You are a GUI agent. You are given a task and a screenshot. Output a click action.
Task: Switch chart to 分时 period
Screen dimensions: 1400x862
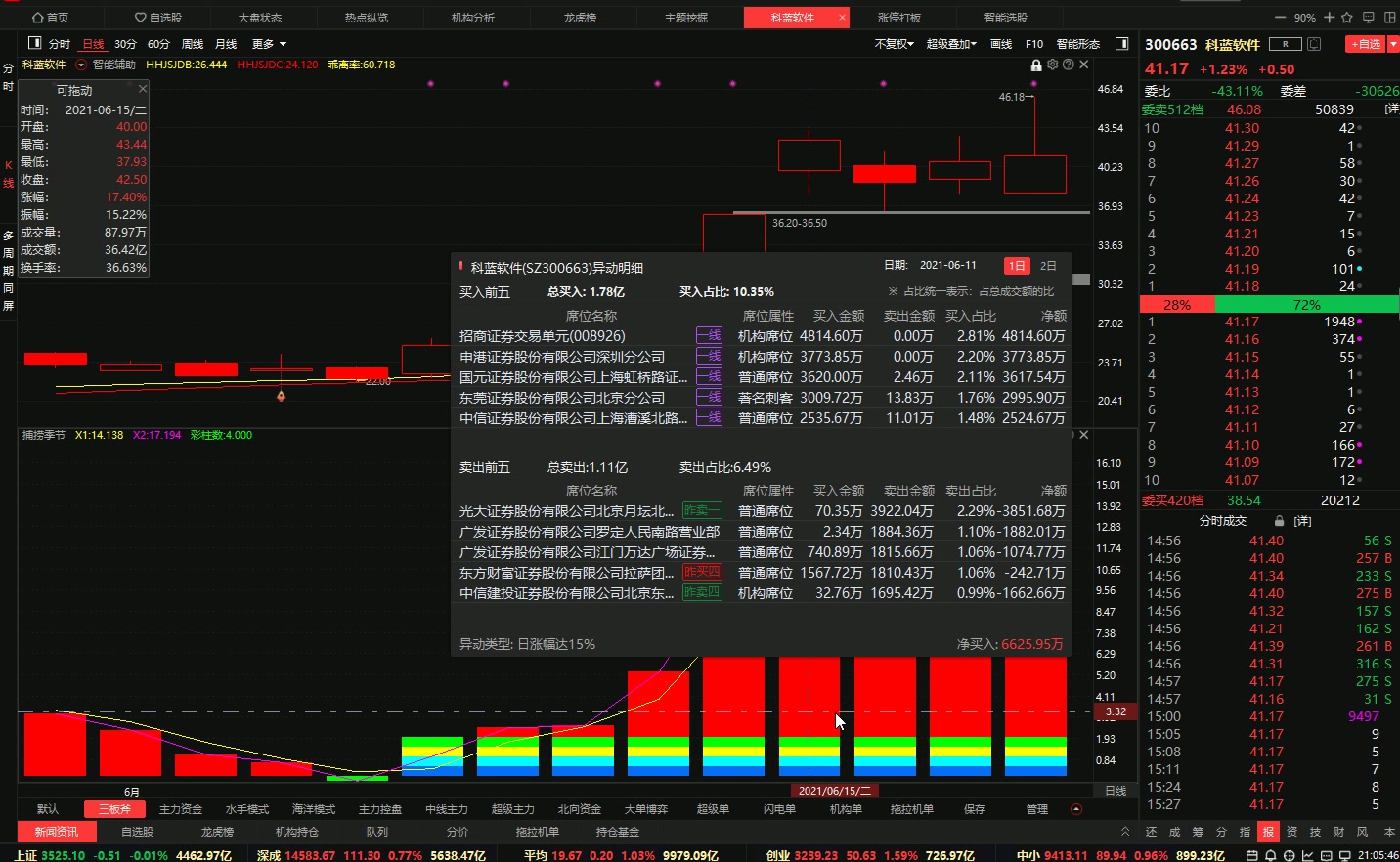pyautogui.click(x=60, y=44)
